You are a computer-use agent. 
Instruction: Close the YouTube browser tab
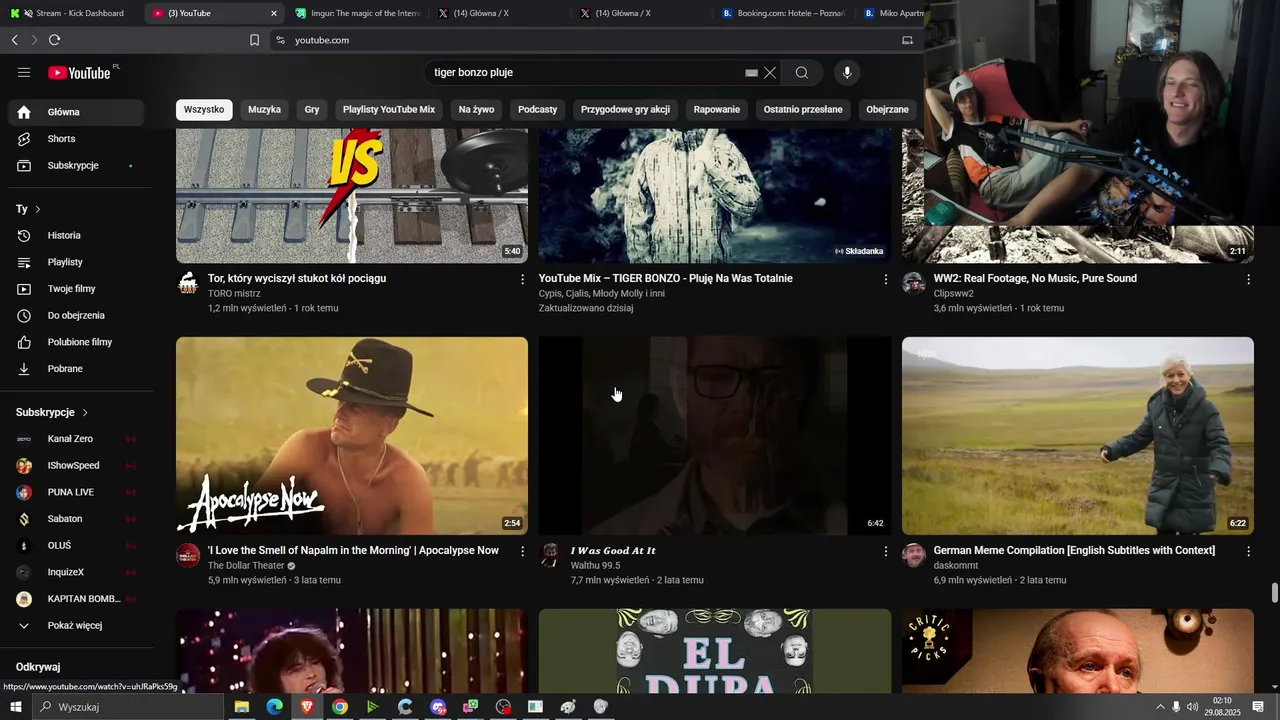coord(274,13)
